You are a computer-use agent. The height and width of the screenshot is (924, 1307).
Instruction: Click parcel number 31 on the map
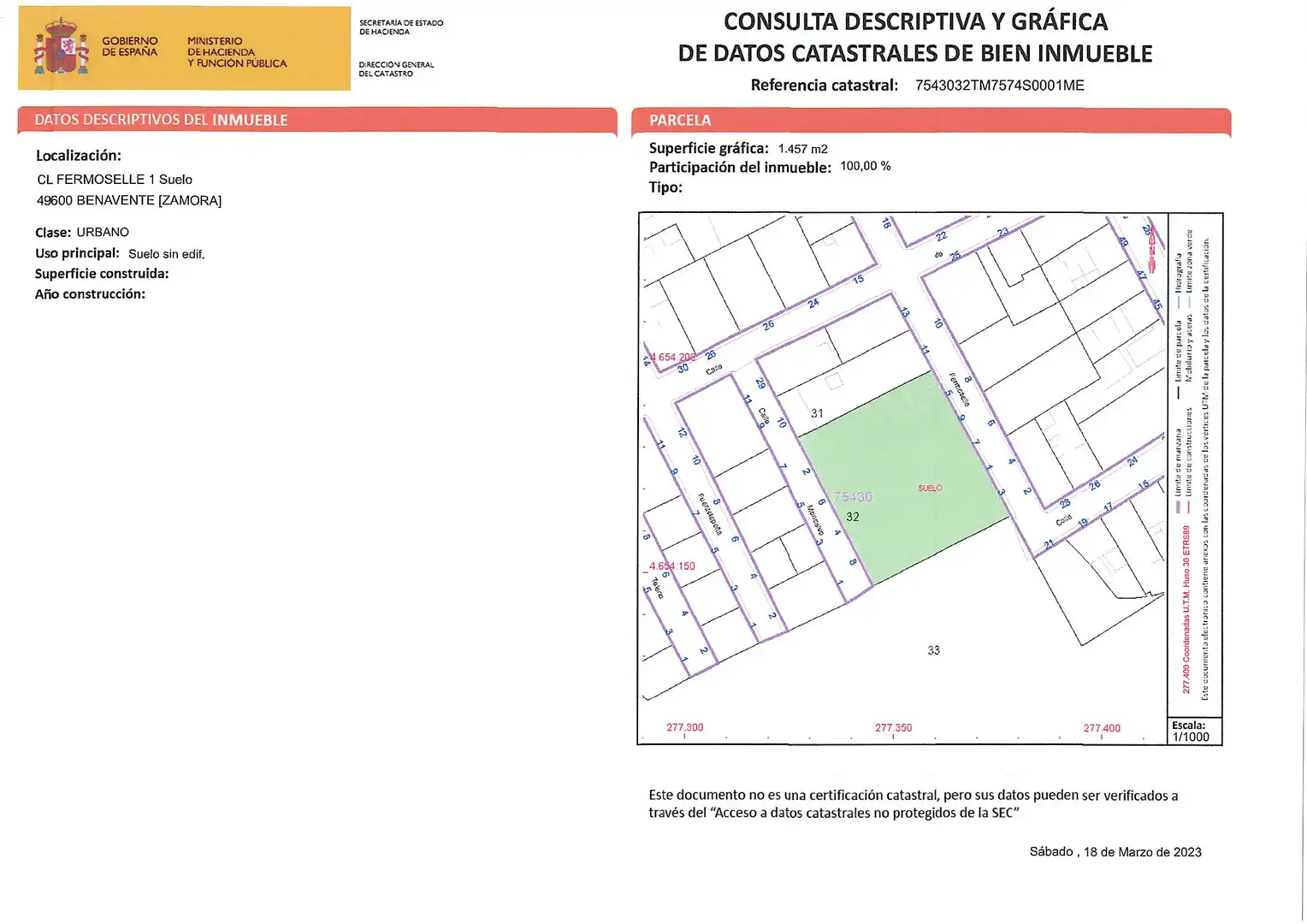(817, 413)
